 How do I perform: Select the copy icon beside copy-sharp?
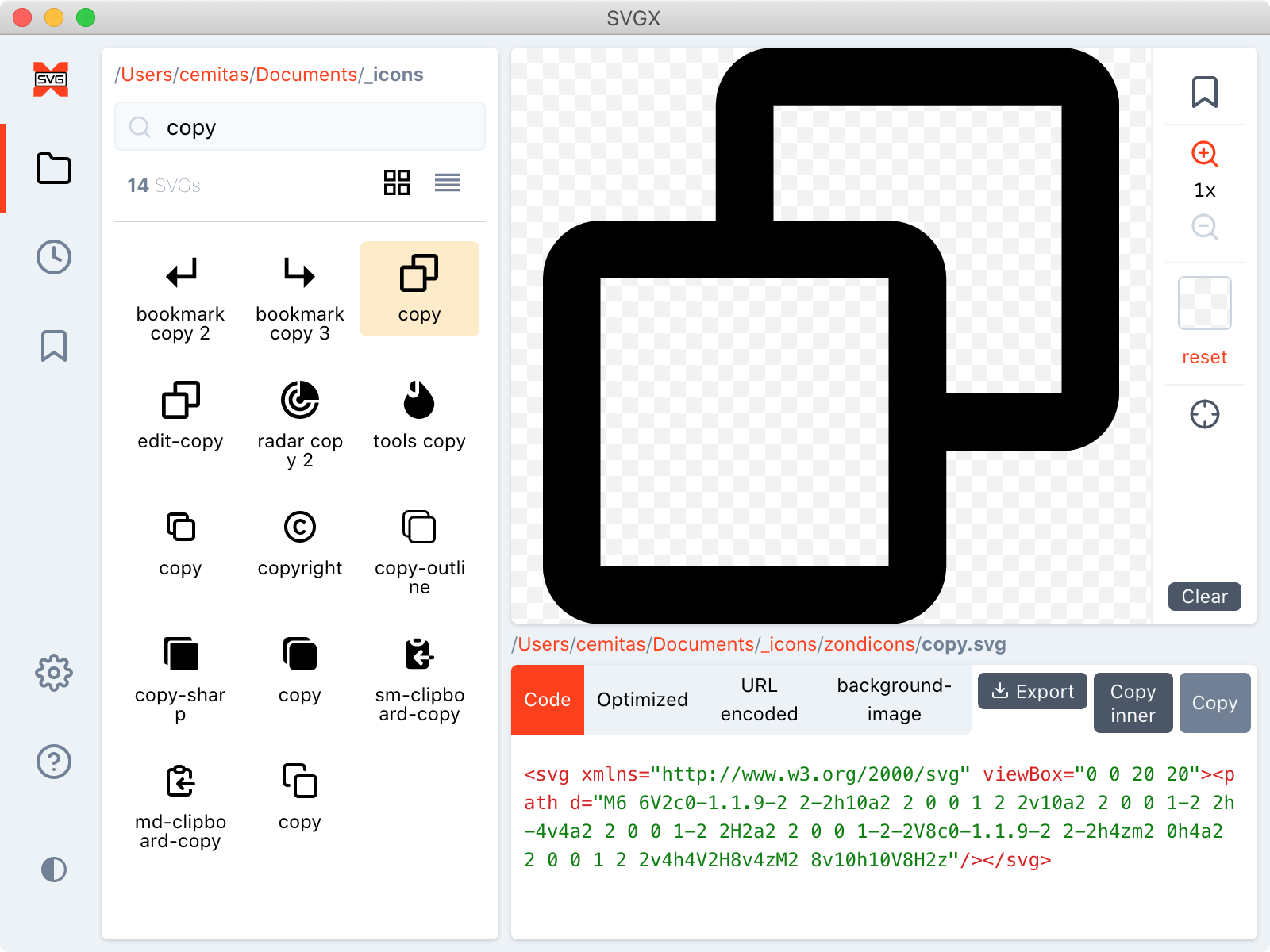coord(300,670)
